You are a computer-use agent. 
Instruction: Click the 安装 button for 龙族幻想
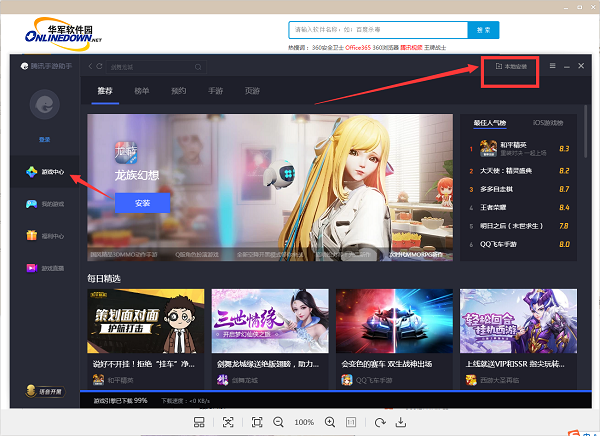pyautogui.click(x=142, y=203)
